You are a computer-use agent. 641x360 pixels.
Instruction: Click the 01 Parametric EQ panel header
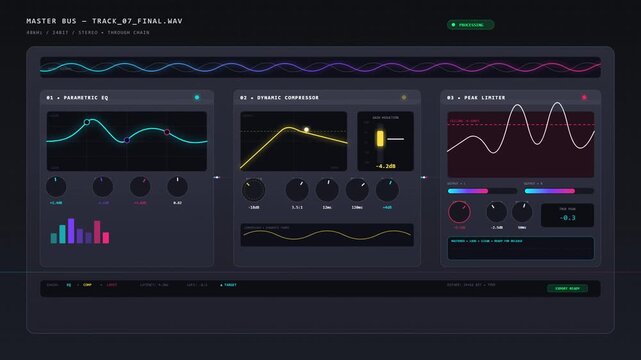pyautogui.click(x=127, y=98)
